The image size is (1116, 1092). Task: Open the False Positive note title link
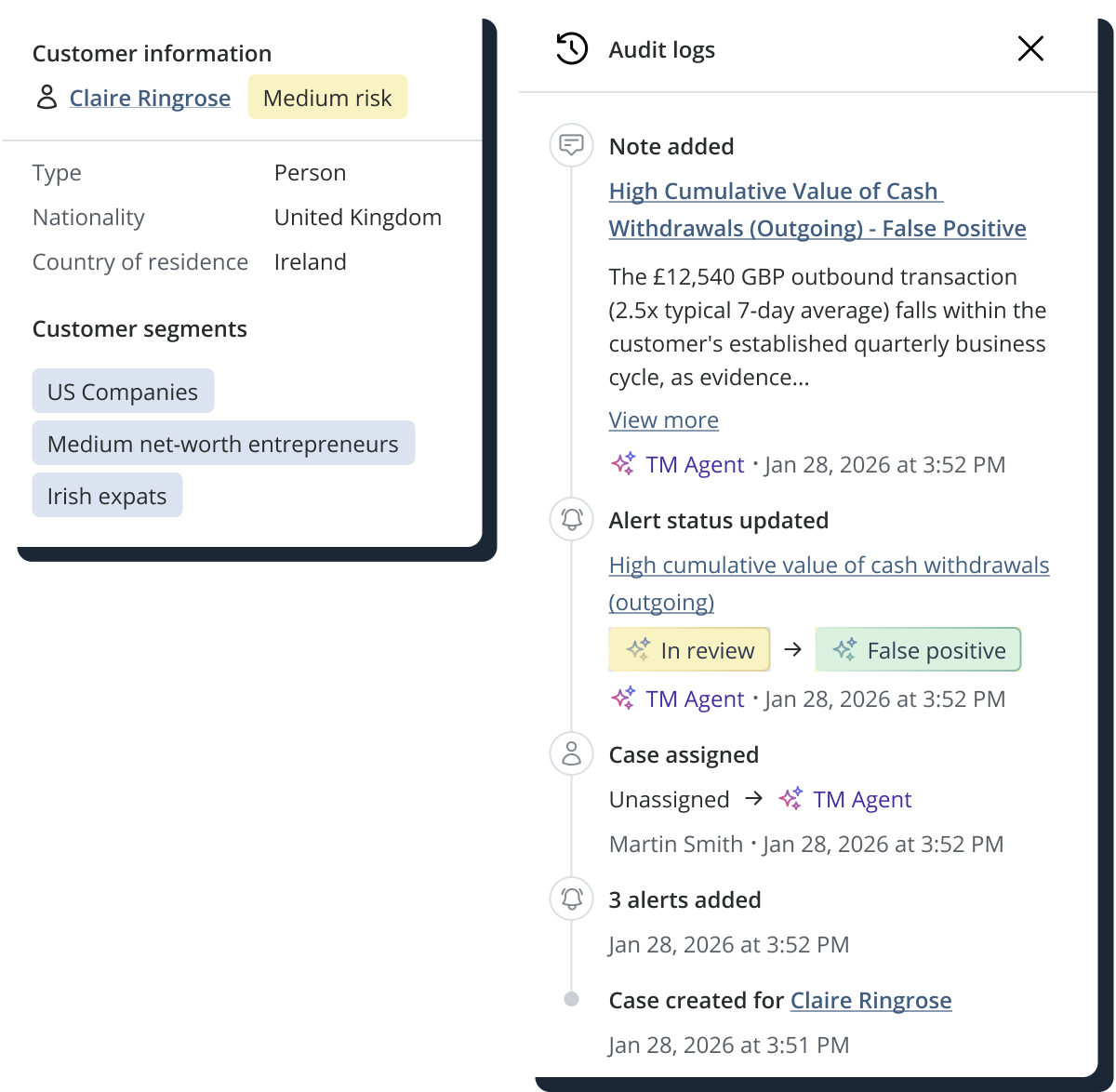coord(817,209)
